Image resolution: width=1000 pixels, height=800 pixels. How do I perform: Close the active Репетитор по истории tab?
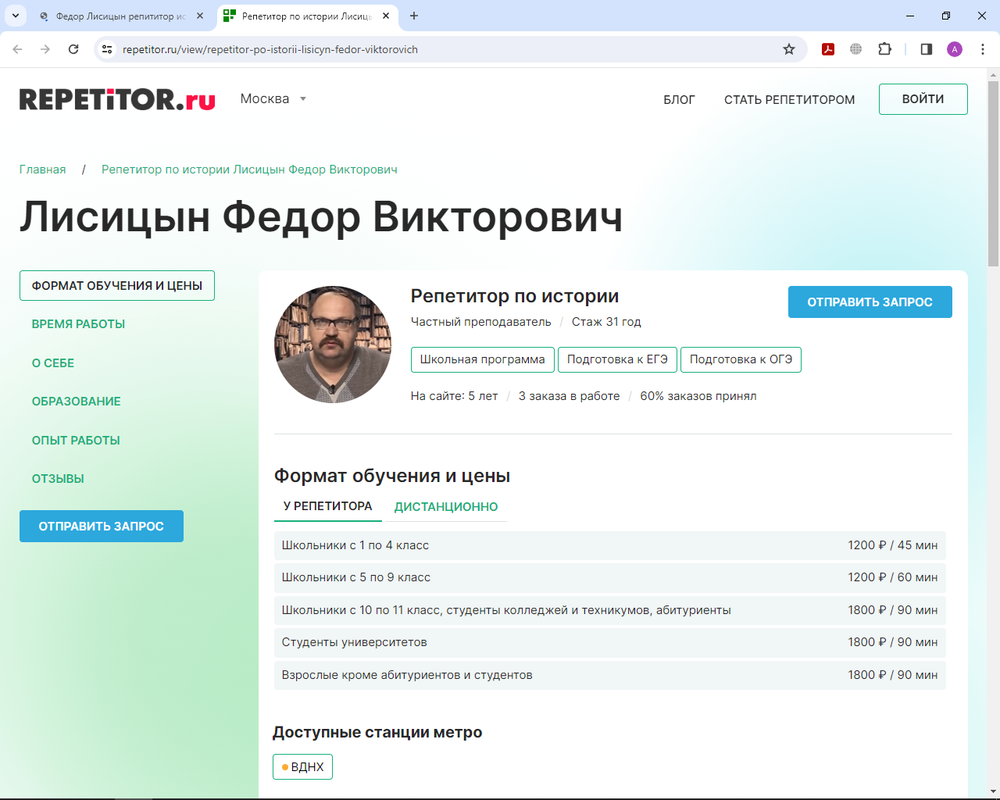point(386,16)
